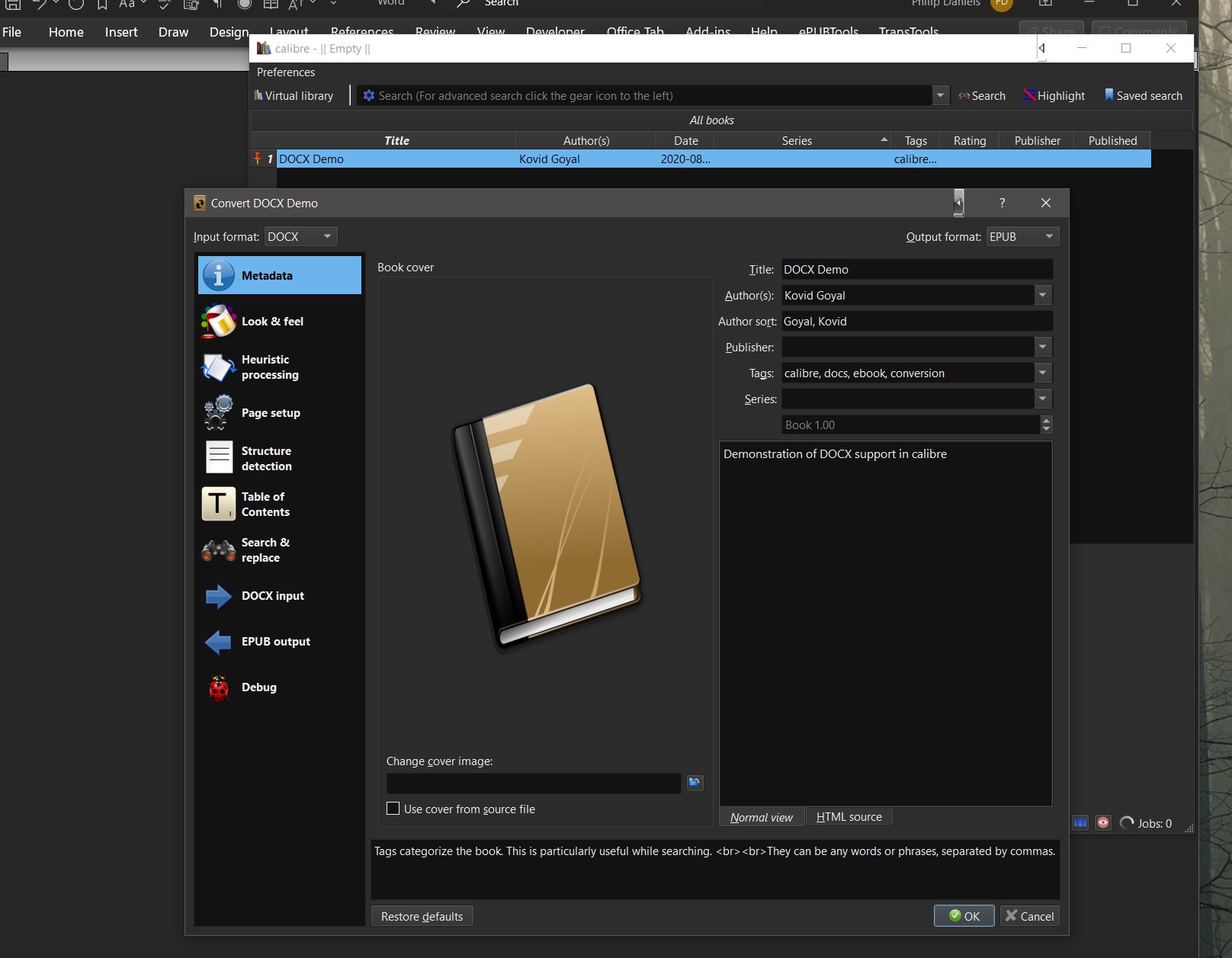The image size is (1232, 958).
Task: Sort books by Title column header
Action: (x=396, y=140)
